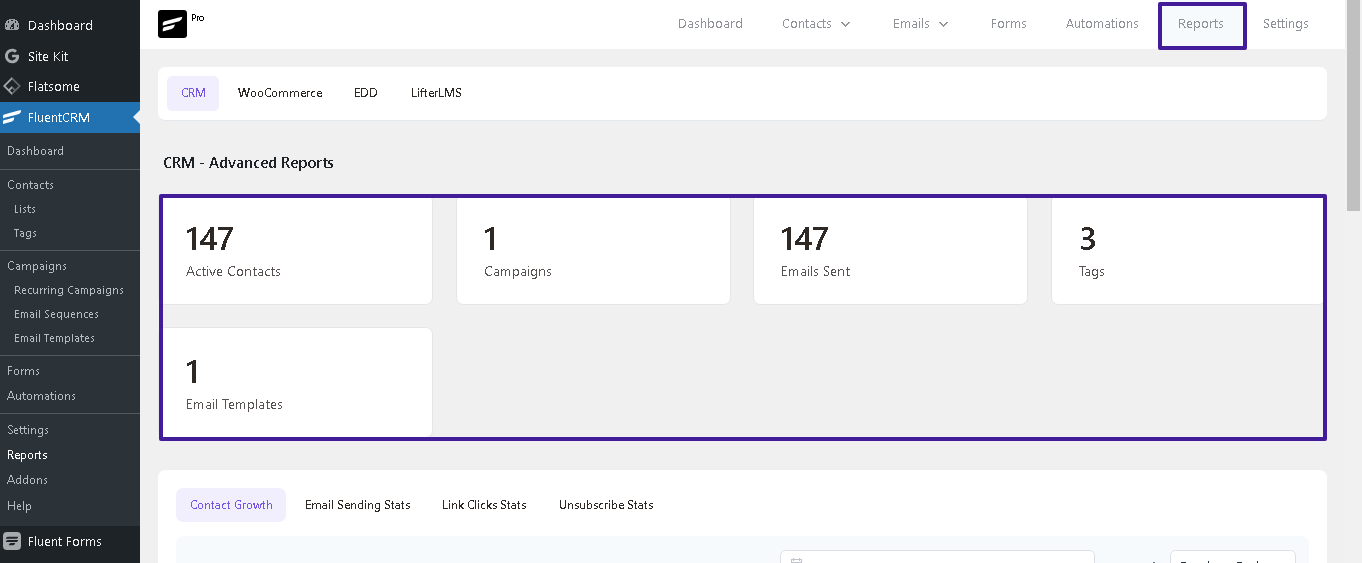This screenshot has height=563, width=1362.
Task: Open Email Sequences in sidebar
Action: pyautogui.click(x=56, y=314)
